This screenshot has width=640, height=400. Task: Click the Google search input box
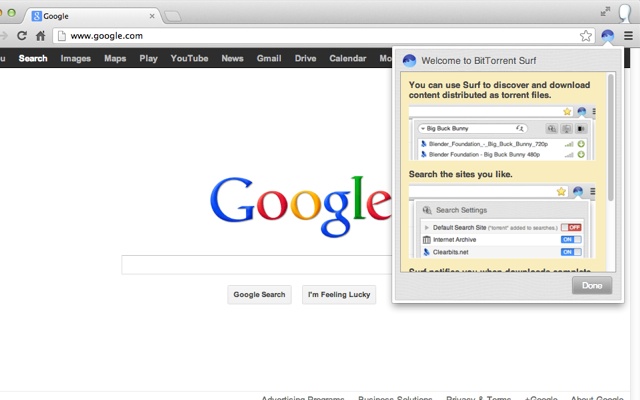(257, 265)
